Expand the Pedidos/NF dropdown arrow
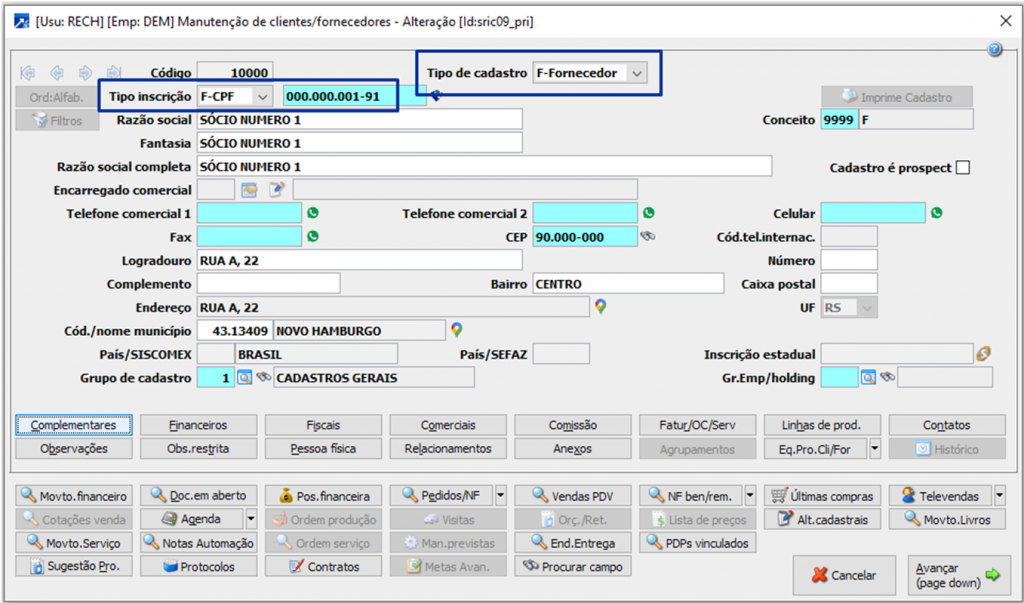1024x603 pixels. [x=500, y=496]
